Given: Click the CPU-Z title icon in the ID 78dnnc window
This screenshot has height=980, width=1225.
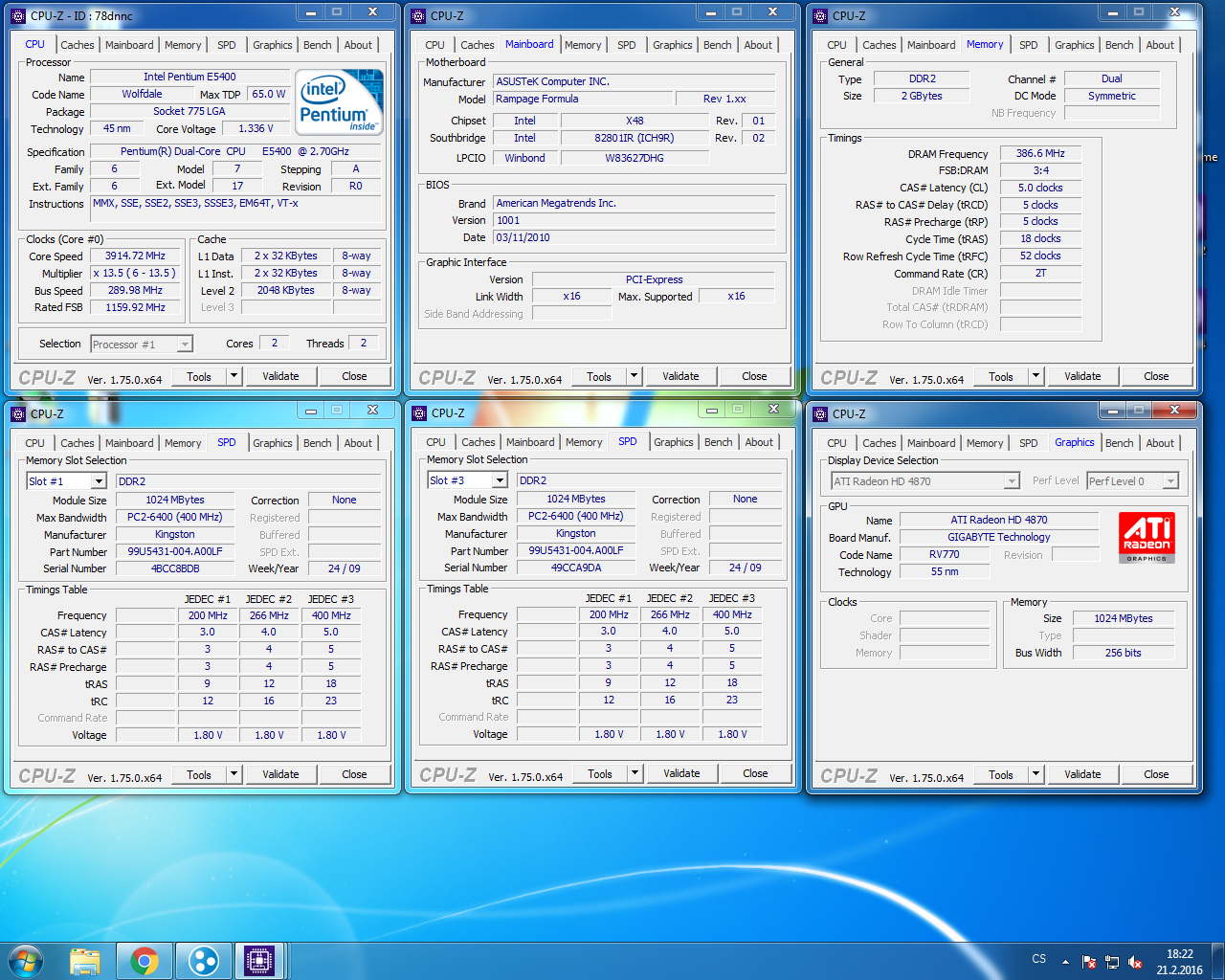Looking at the screenshot, I should 17,15.
